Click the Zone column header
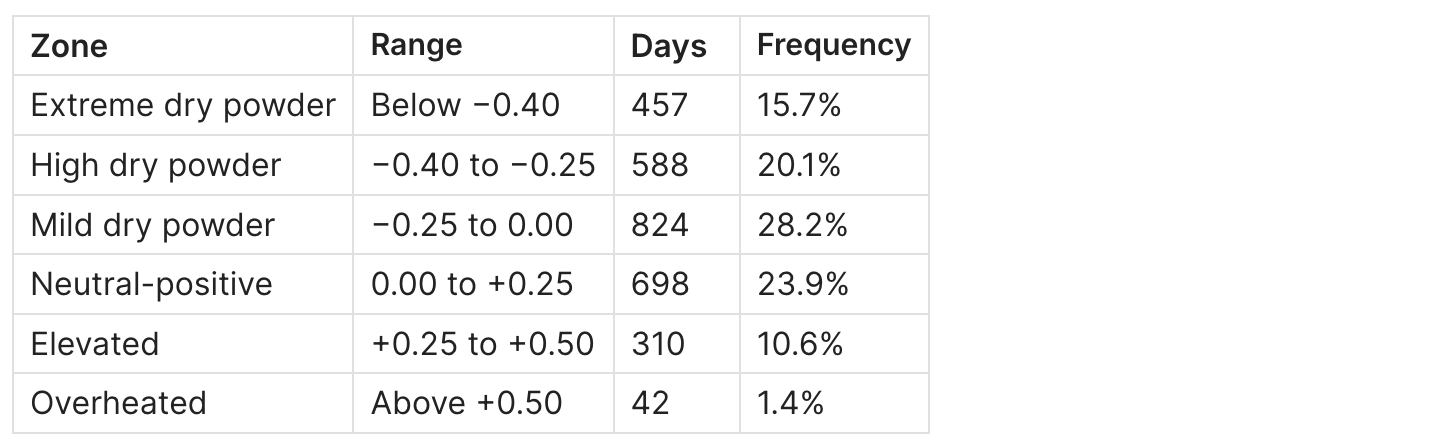The image size is (1438, 444). pyautogui.click(x=69, y=46)
